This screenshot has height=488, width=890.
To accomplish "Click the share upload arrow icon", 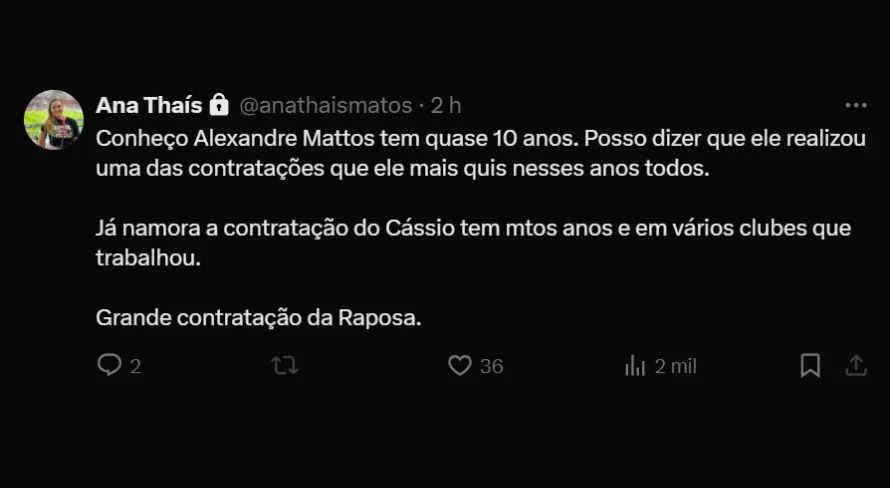I will pos(856,366).
